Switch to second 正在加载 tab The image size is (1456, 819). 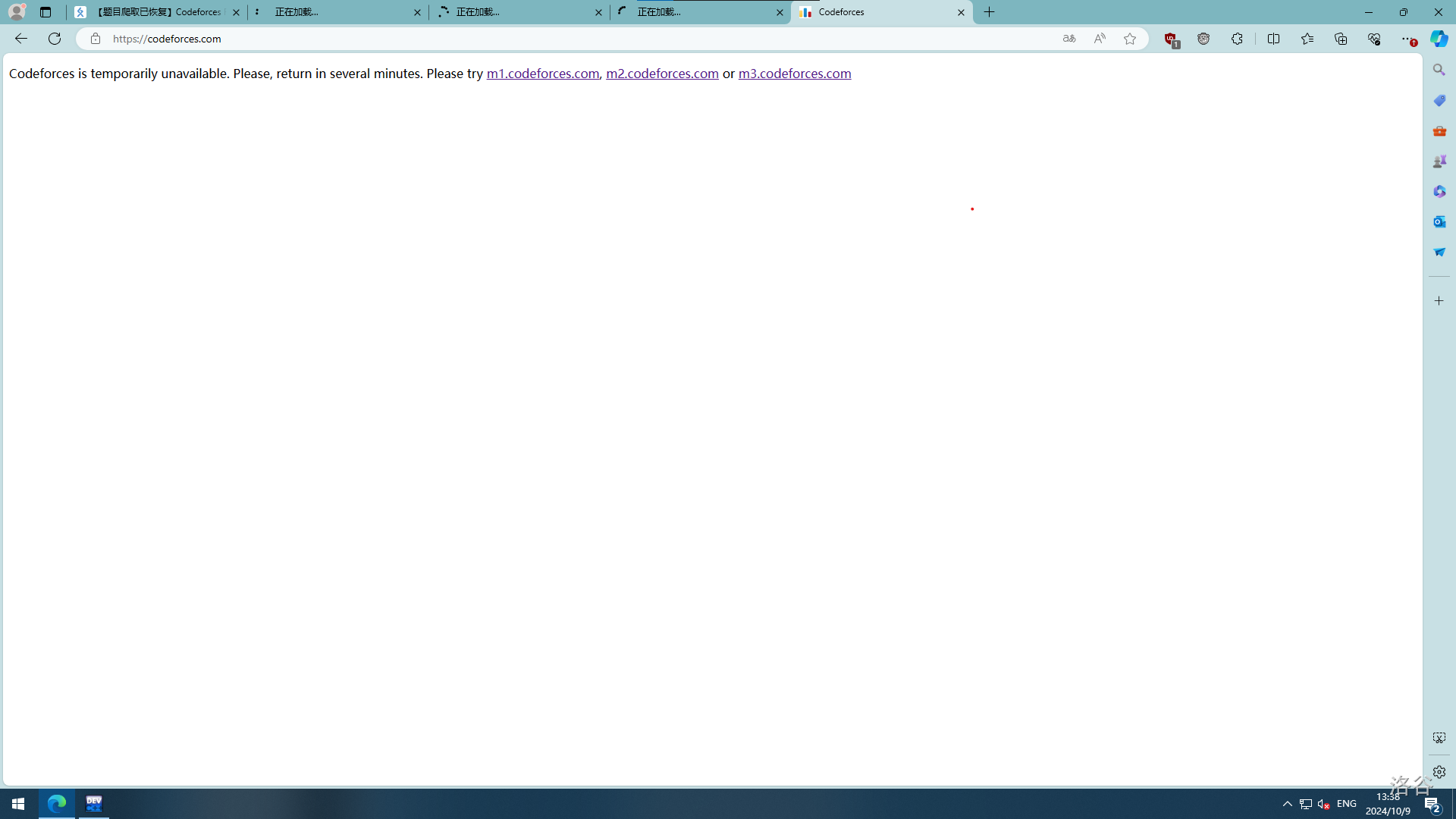point(338,12)
